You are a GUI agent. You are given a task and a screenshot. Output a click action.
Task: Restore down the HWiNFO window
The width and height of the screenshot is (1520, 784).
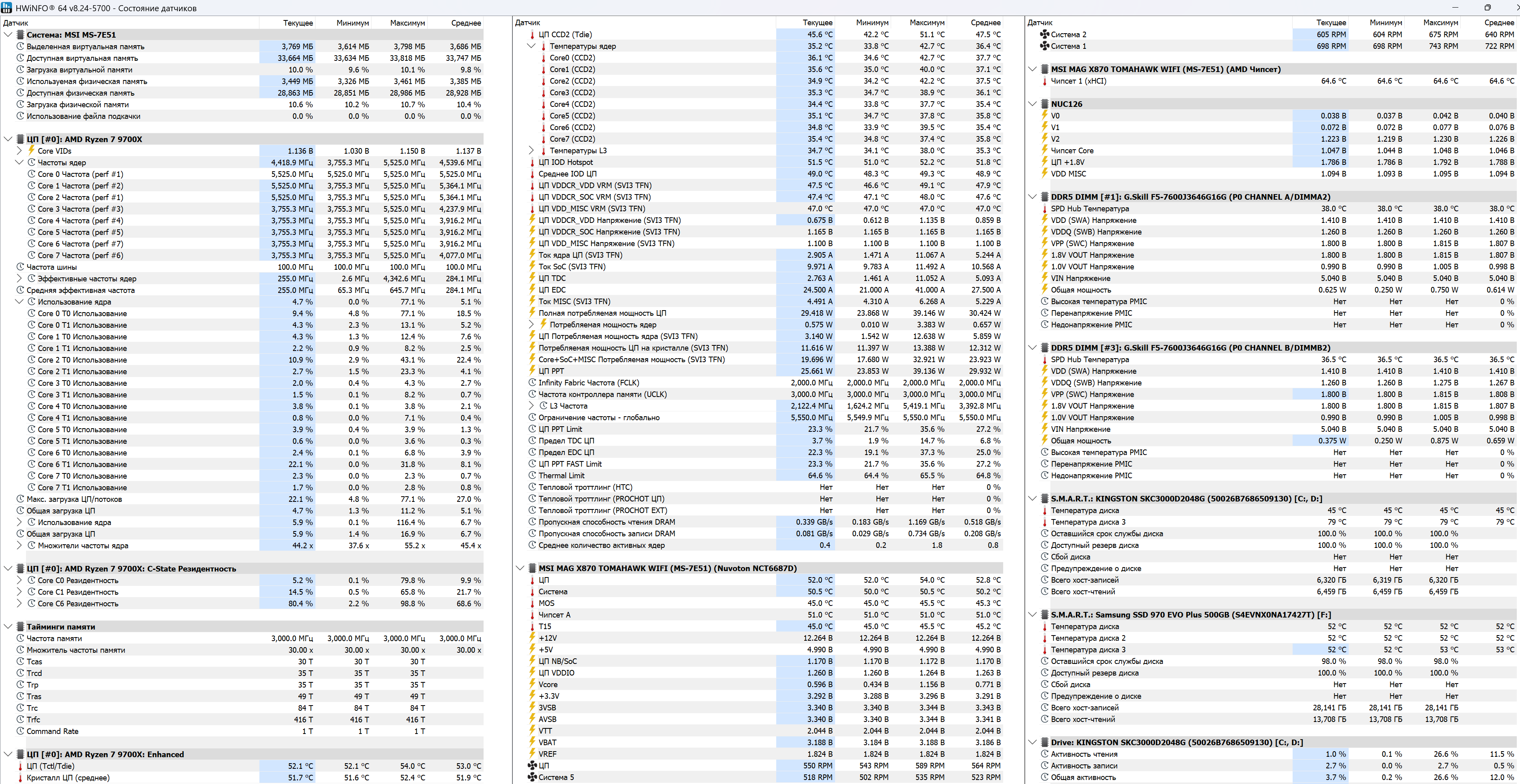pyautogui.click(x=1488, y=8)
